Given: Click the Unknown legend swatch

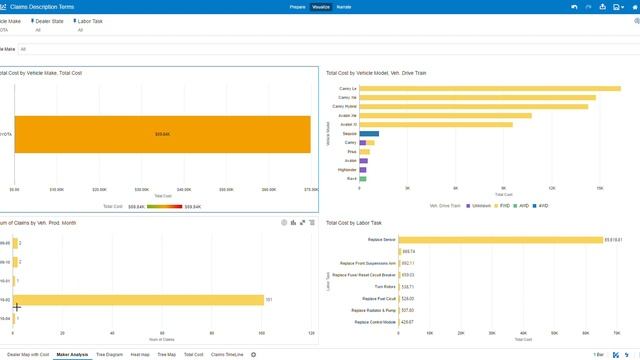Looking at the screenshot, I should (468, 206).
